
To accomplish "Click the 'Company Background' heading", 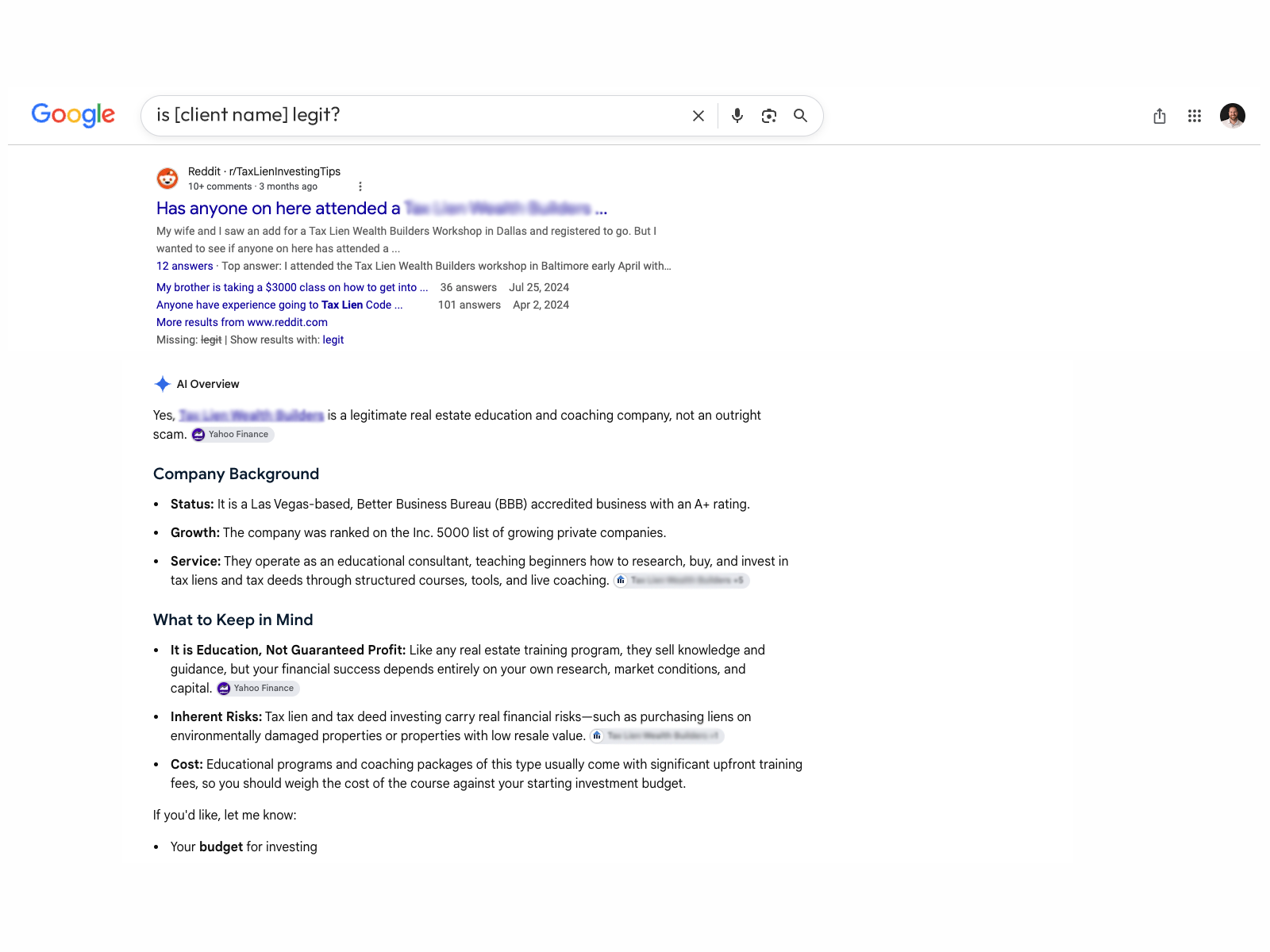I will [237, 474].
